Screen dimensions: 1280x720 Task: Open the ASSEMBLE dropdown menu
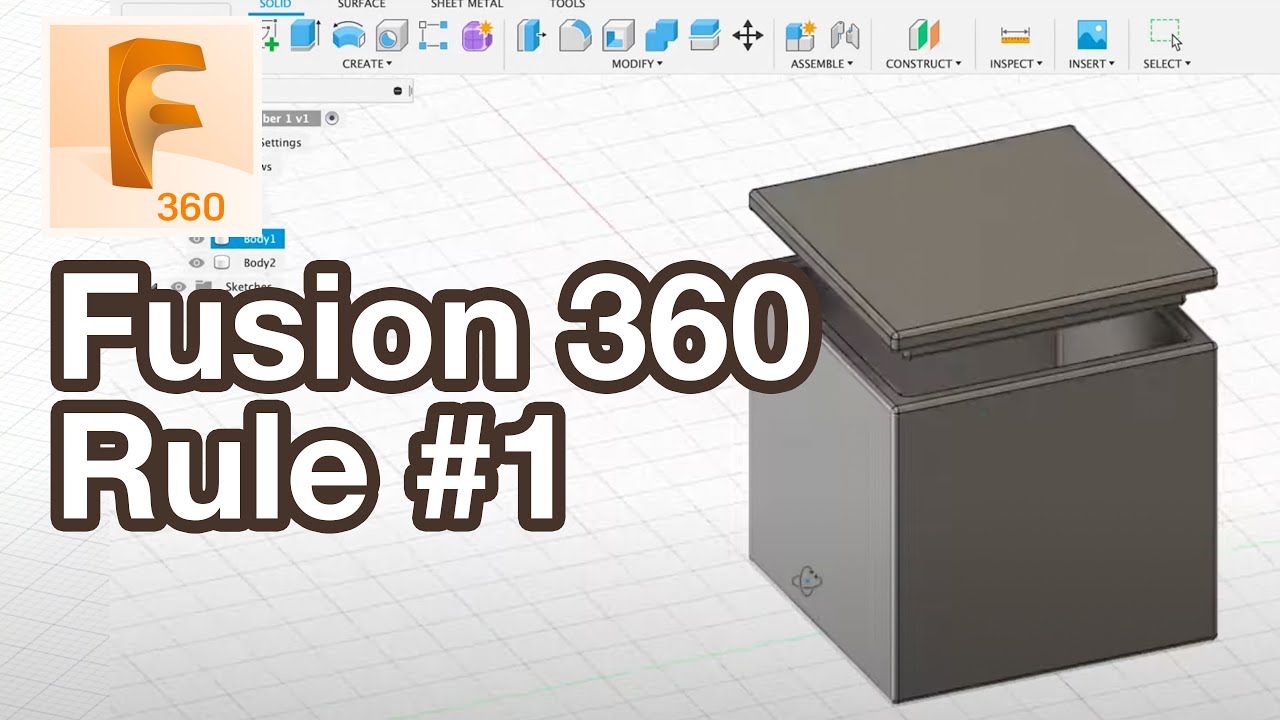[x=822, y=64]
